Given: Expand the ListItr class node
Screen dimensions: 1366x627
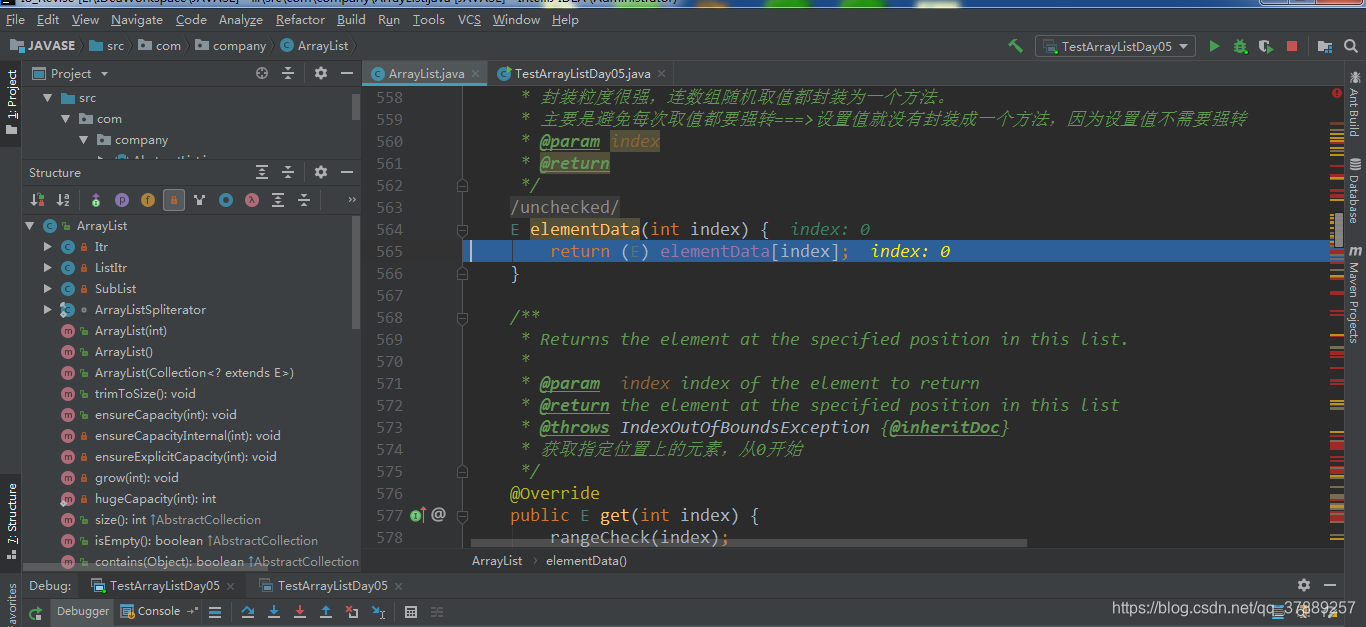Looking at the screenshot, I should [47, 267].
